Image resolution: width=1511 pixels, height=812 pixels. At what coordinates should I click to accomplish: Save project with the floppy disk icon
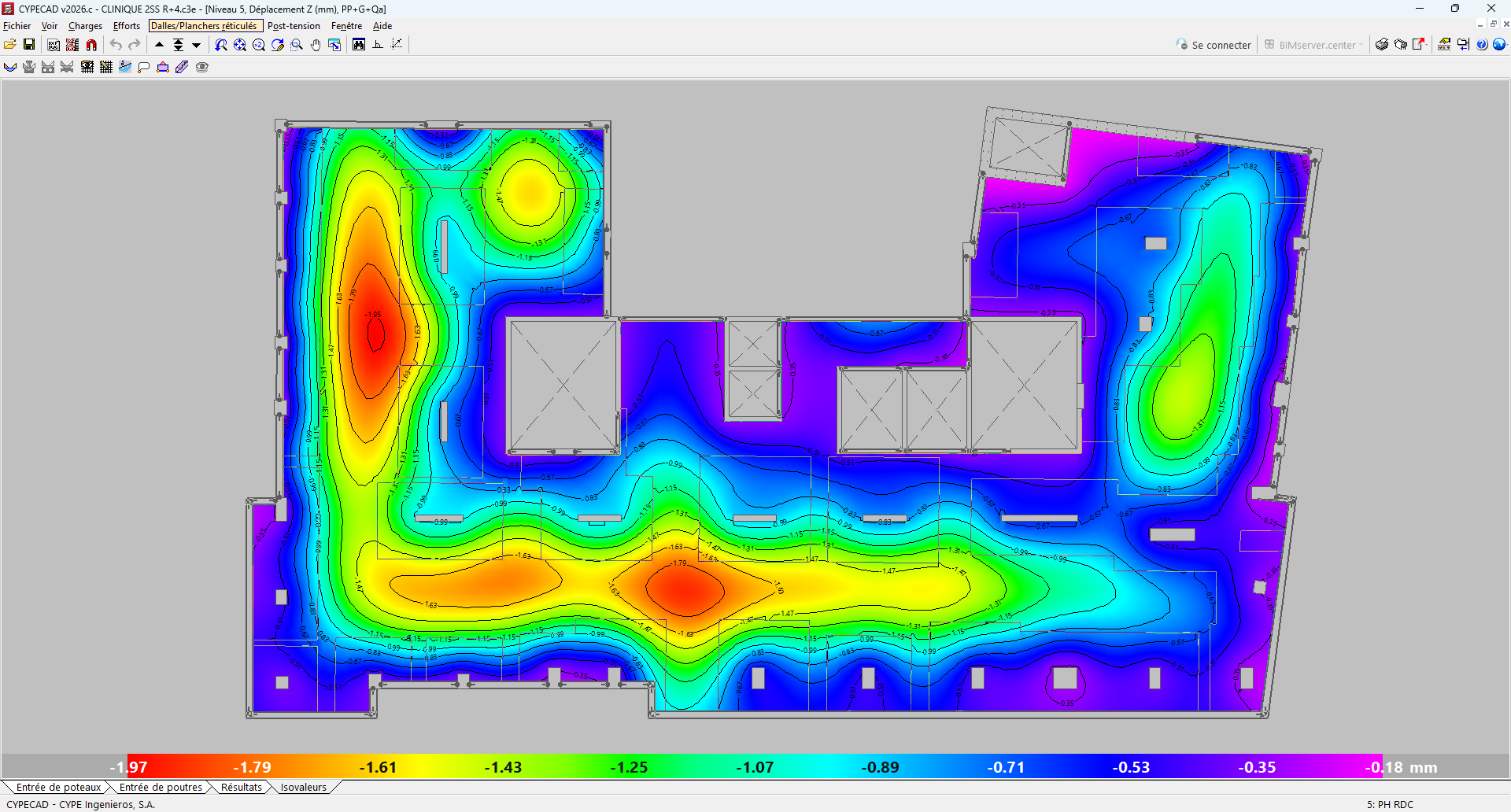click(29, 45)
